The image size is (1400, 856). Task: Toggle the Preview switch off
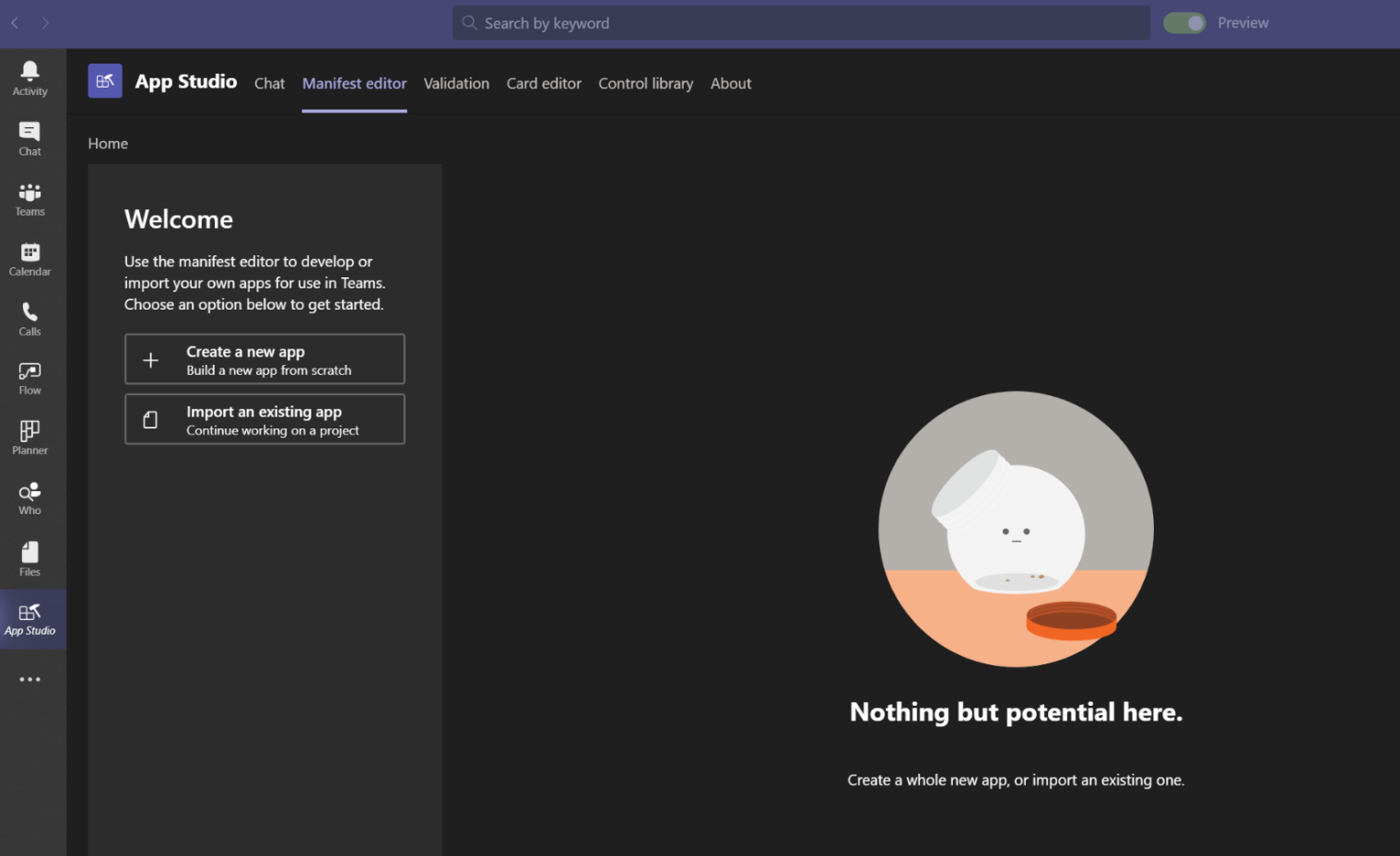tap(1184, 23)
